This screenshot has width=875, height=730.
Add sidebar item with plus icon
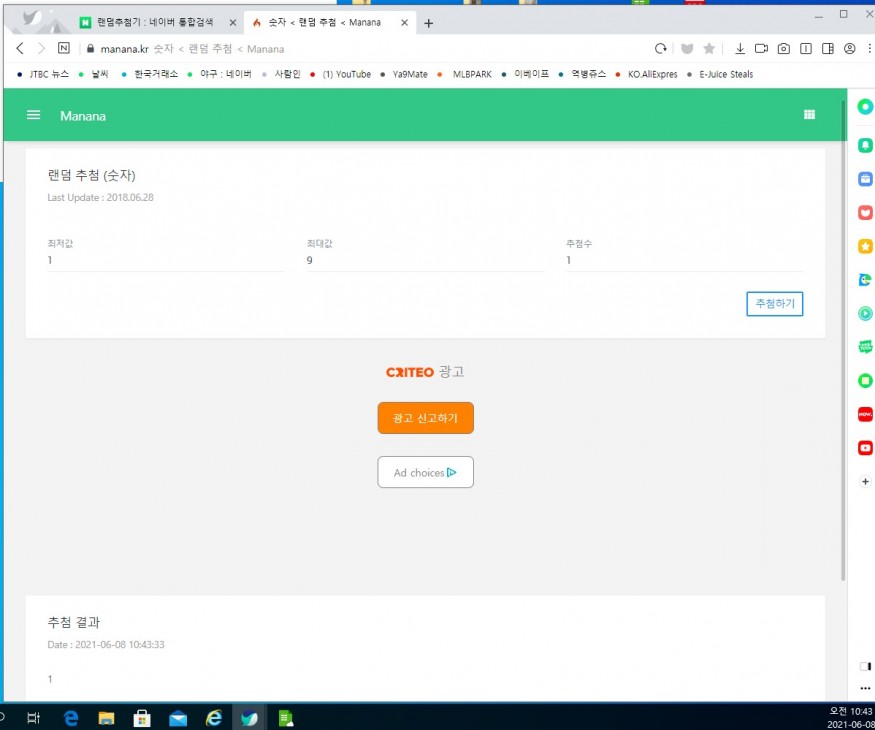pos(865,481)
